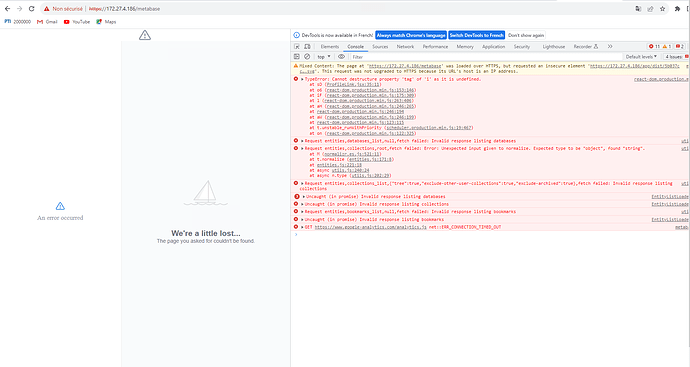The width and height of the screenshot is (690, 367).
Task: Open the browser extensions puzzle icon
Action: 677,9
